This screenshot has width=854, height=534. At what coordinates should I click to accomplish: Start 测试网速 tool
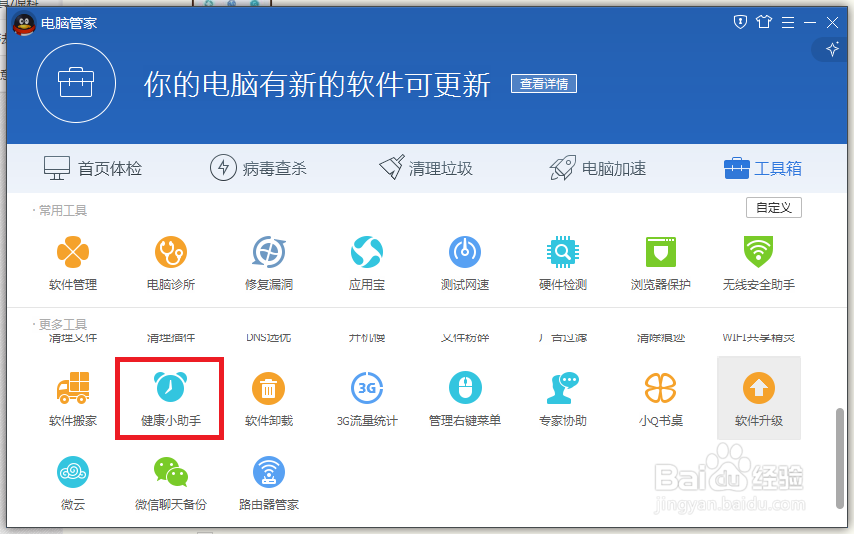tap(465, 263)
